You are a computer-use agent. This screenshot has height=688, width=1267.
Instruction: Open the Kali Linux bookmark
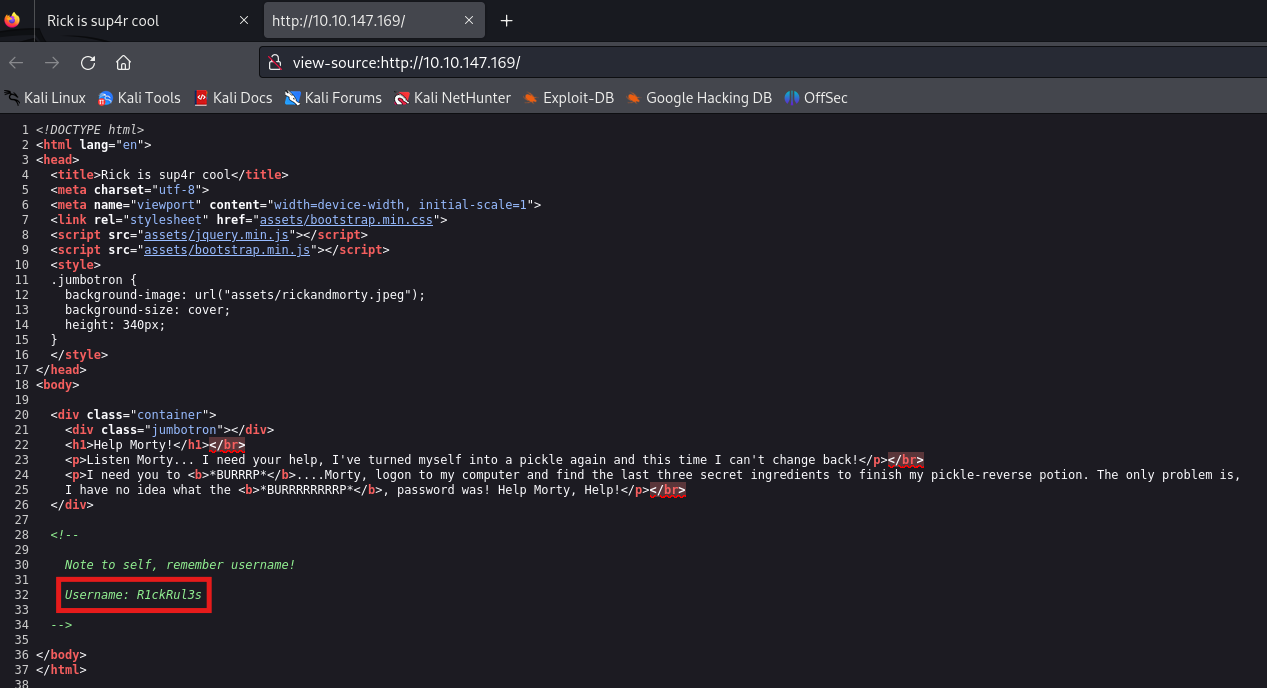[x=45, y=98]
